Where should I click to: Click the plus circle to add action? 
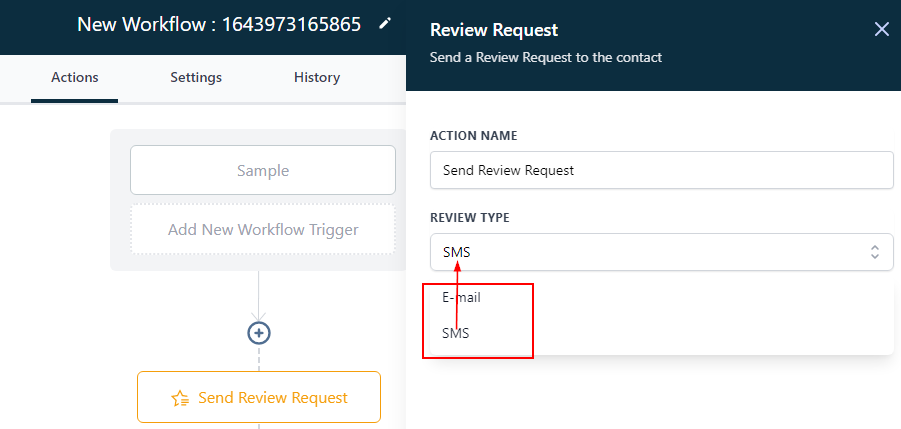pos(259,332)
